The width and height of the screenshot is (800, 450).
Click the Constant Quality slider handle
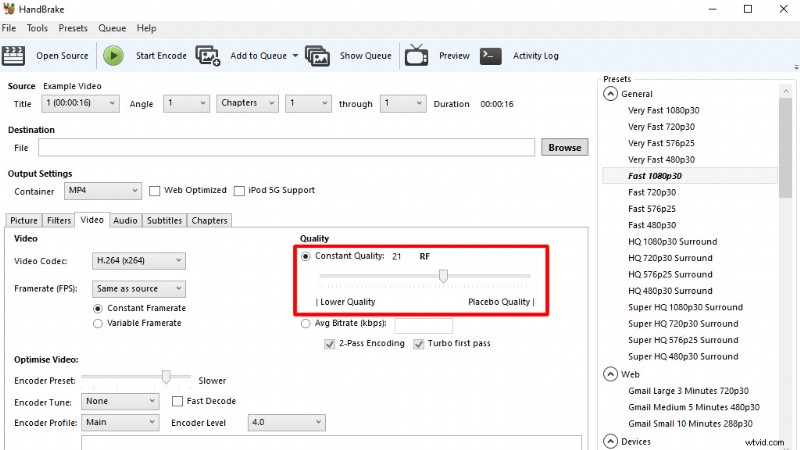pos(443,276)
